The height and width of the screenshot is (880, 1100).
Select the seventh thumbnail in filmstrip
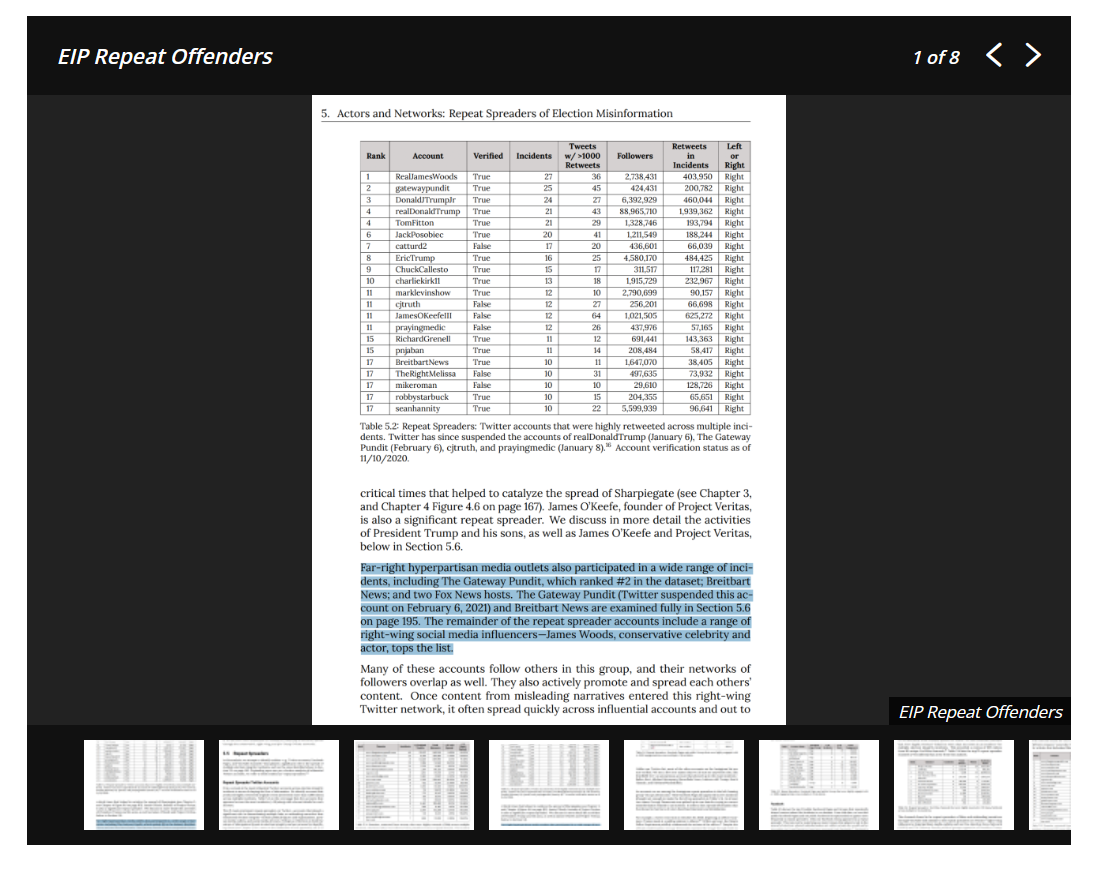point(953,785)
